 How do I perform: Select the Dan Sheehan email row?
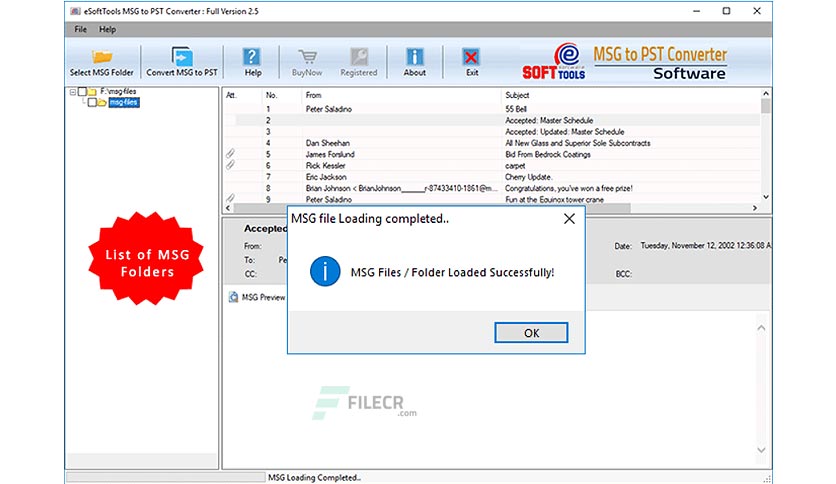pos(492,143)
